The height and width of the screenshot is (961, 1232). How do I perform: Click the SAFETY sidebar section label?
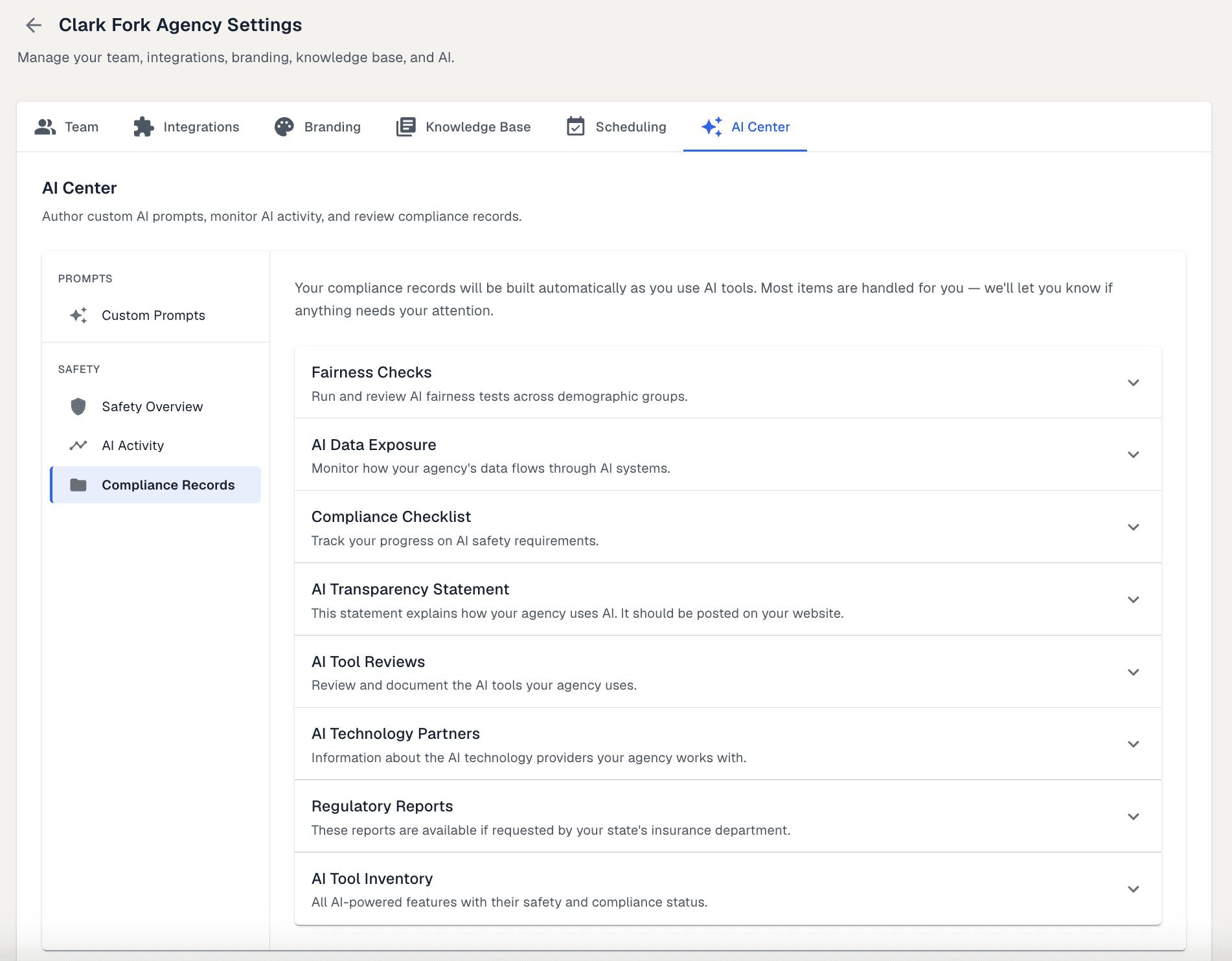click(x=79, y=369)
